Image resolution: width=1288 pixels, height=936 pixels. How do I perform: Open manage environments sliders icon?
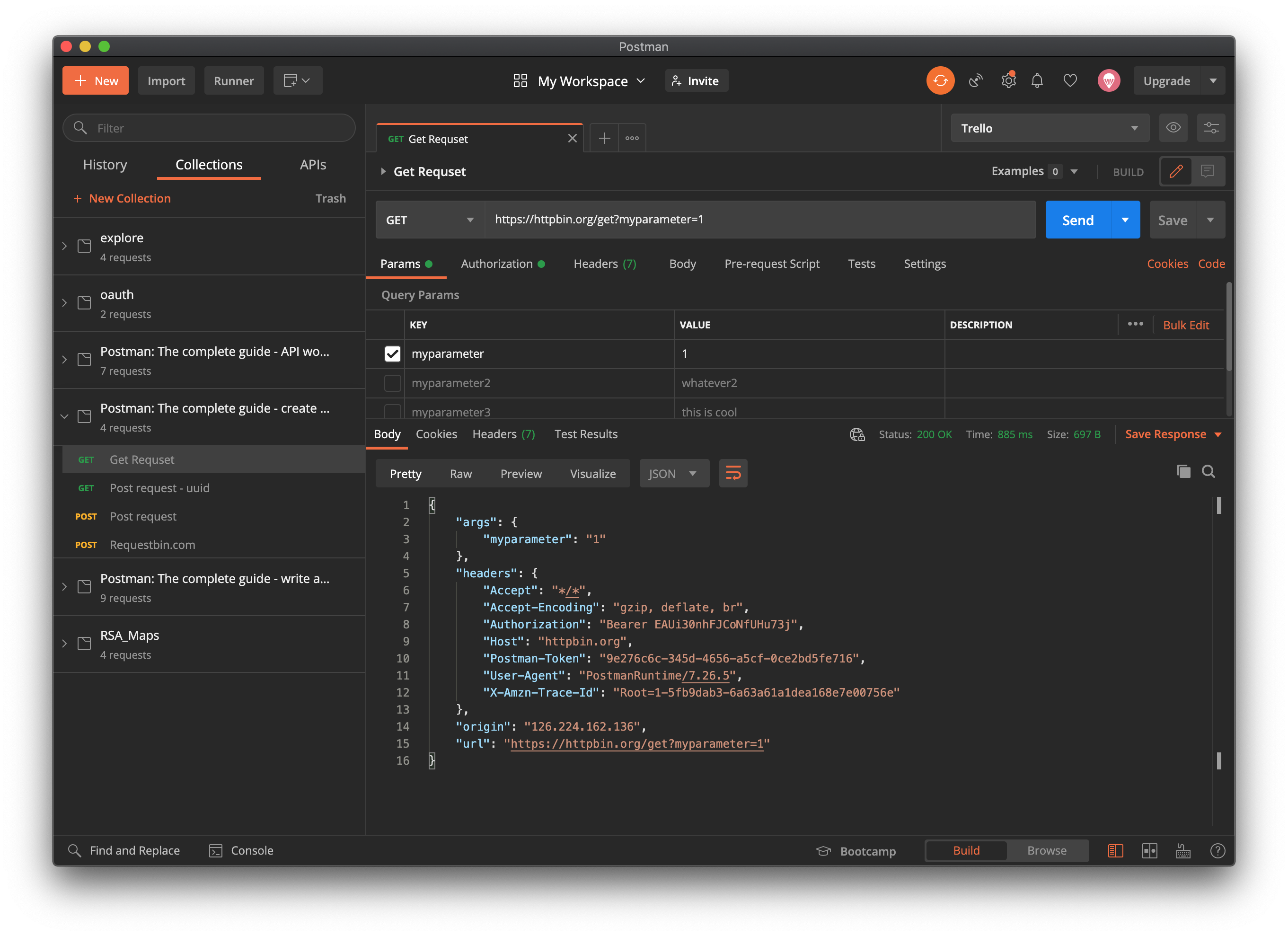click(1211, 128)
